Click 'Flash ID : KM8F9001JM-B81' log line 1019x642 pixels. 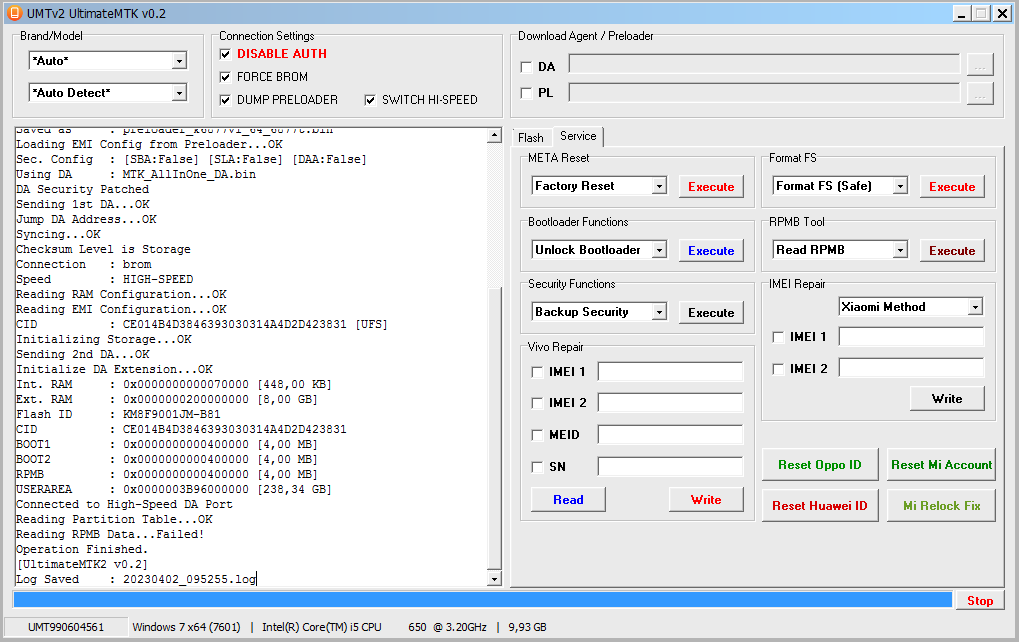click(118, 415)
